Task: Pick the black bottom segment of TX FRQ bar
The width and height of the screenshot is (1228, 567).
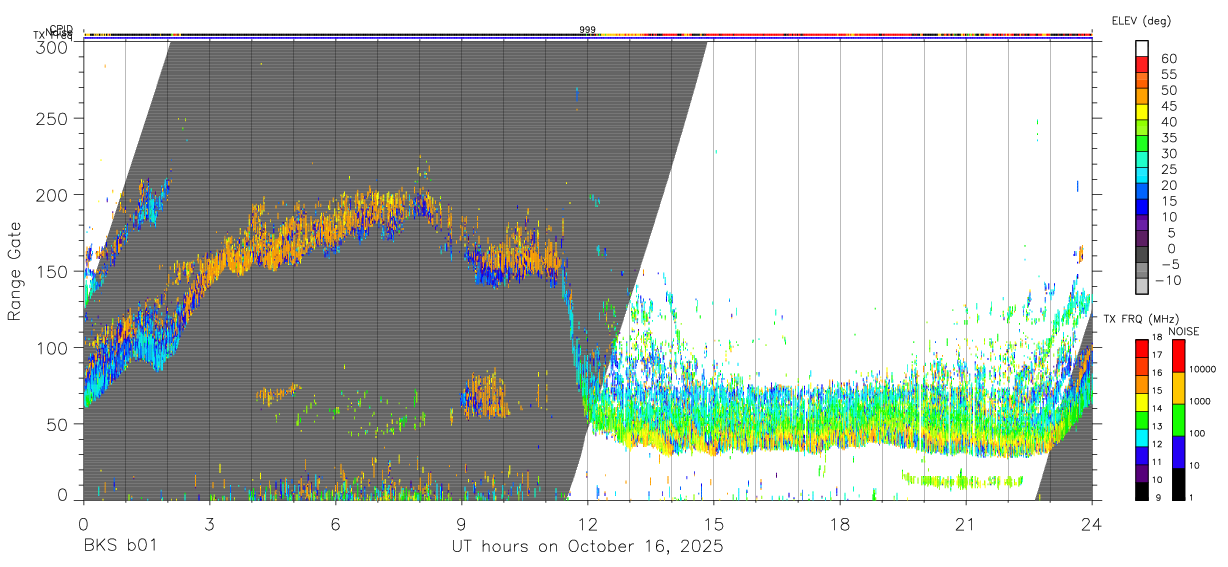Action: coord(1141,491)
